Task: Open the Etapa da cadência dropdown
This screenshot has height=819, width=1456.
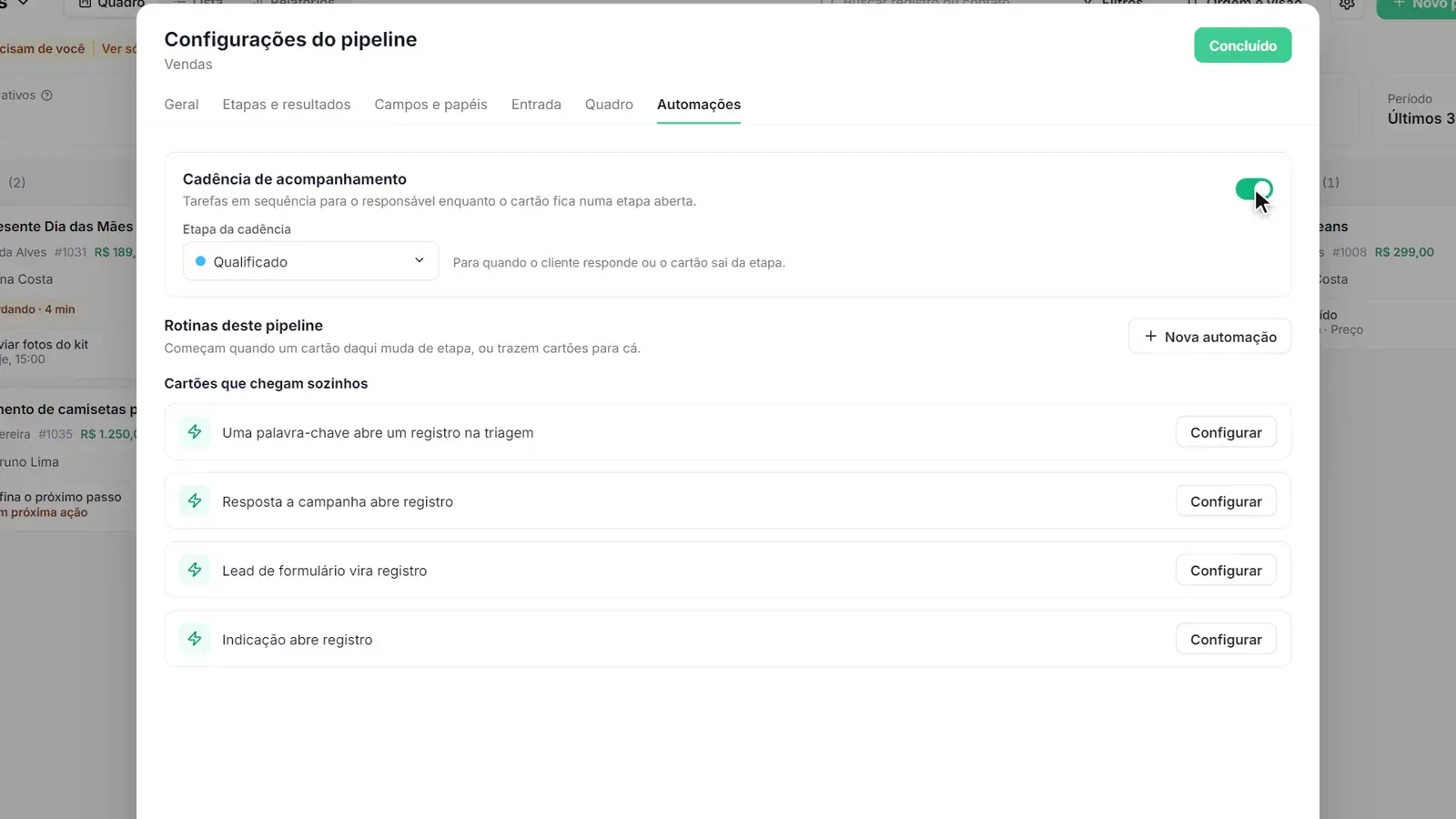Action: [x=310, y=261]
